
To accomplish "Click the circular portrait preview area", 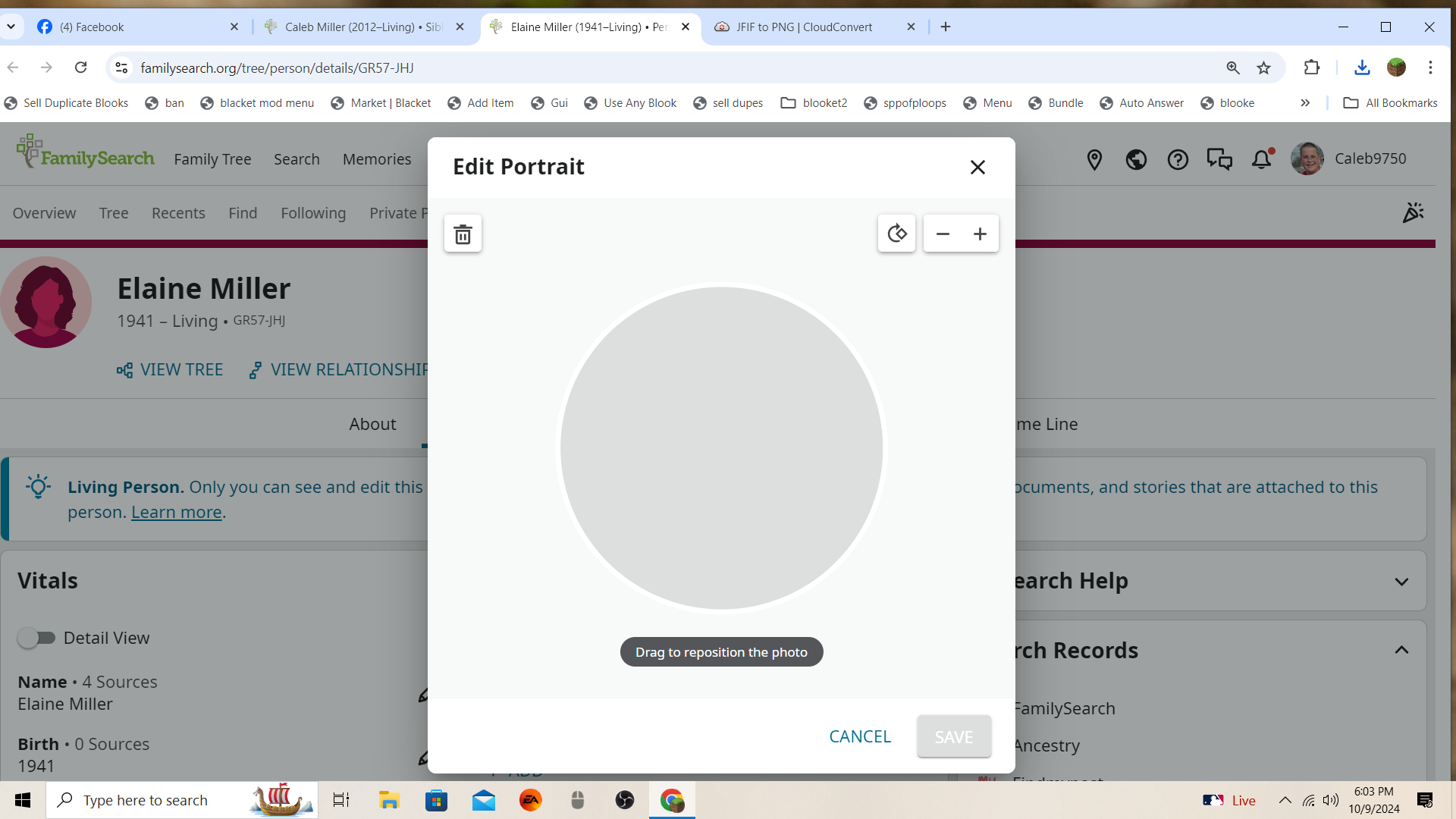I will pos(721,447).
